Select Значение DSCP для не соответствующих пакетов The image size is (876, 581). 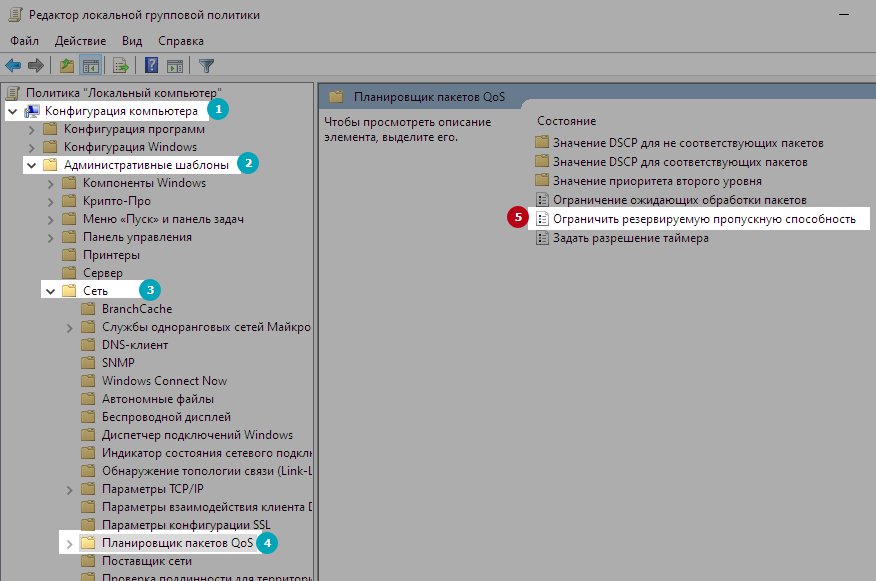pyautogui.click(x=688, y=143)
